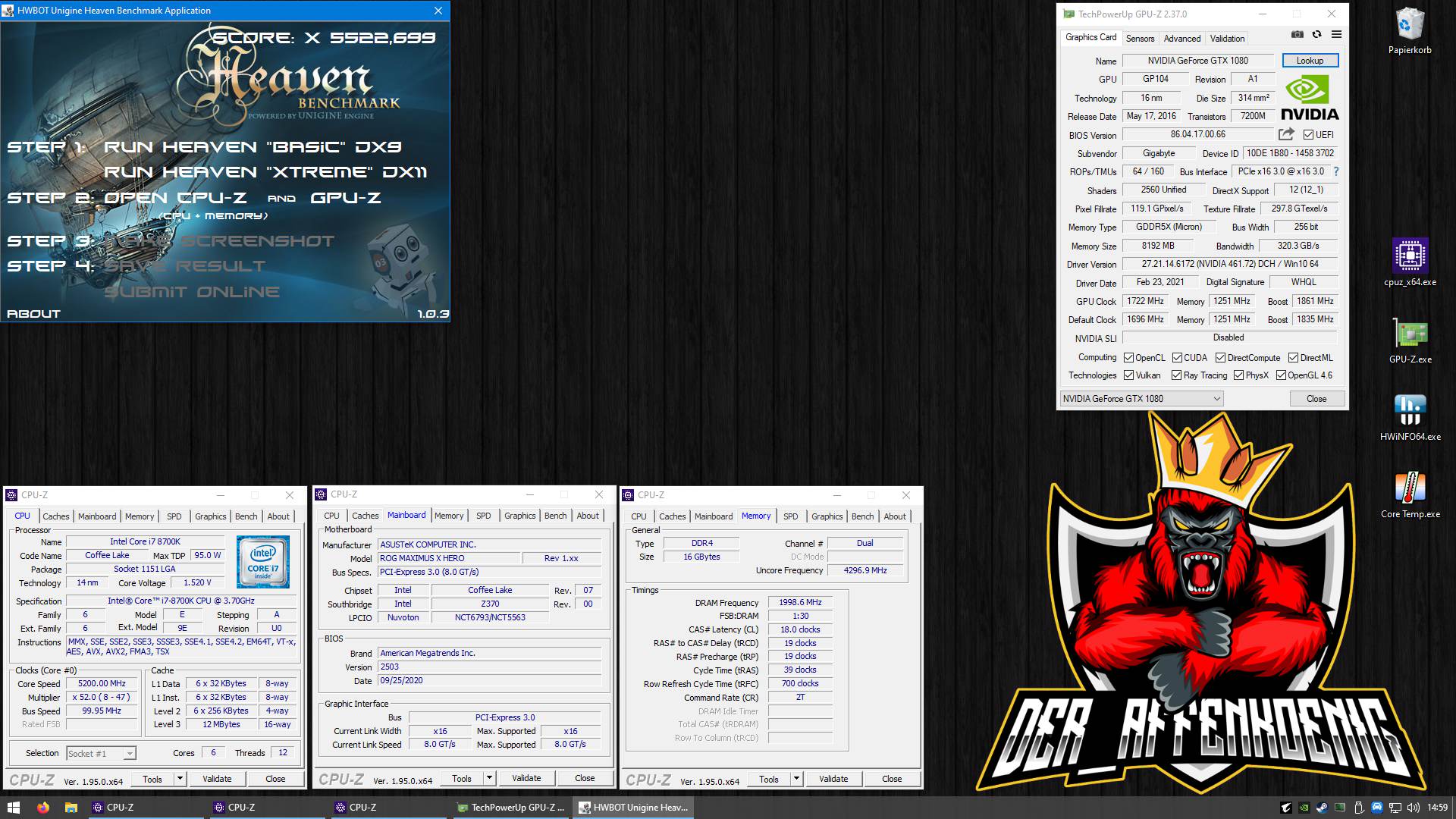Image resolution: width=1456 pixels, height=819 pixels.
Task: Click Validate in the CPU tab CPU-Z window
Action: pyautogui.click(x=217, y=779)
